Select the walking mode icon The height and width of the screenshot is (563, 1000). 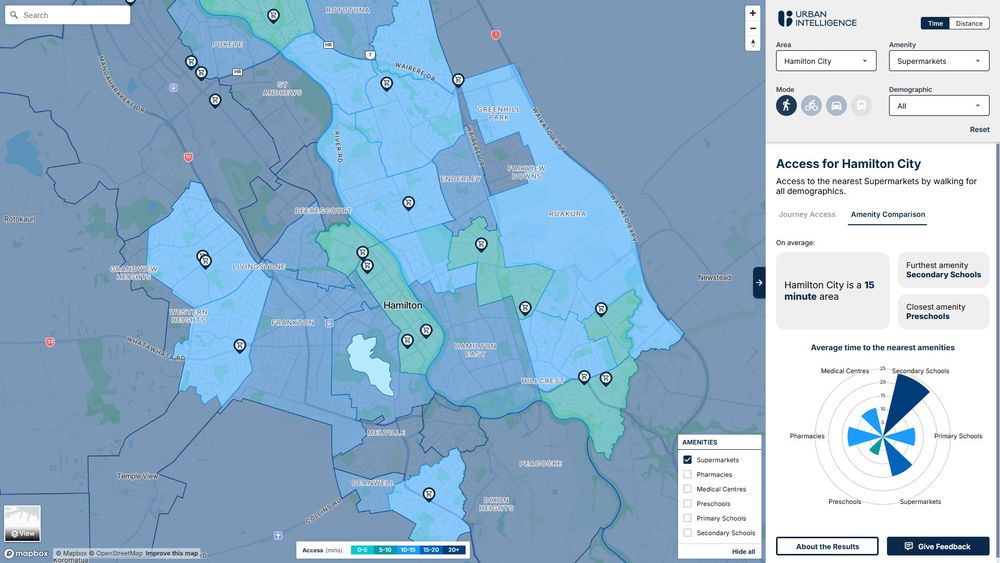(x=786, y=105)
